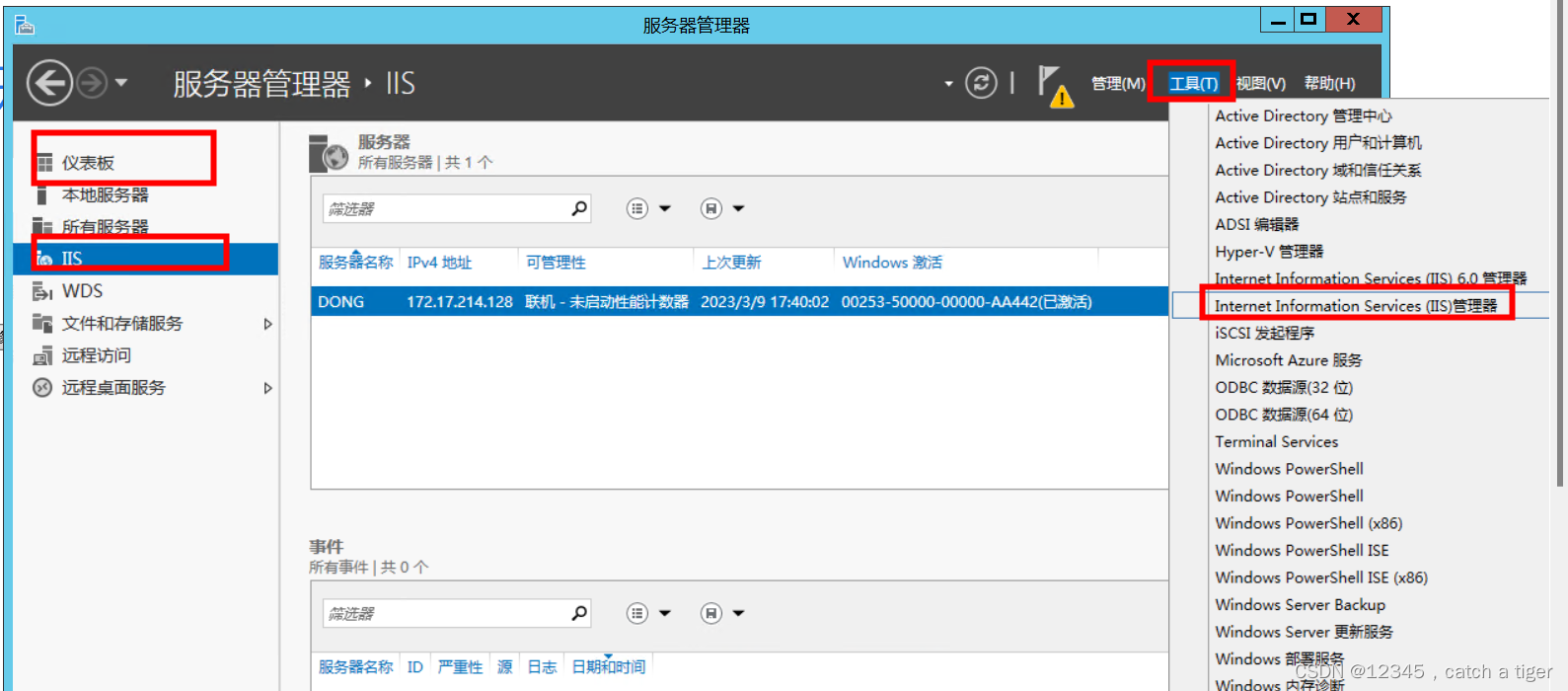The height and width of the screenshot is (691, 1568).
Task: Open dropdown arrow beside servers save query
Action: [x=738, y=208]
